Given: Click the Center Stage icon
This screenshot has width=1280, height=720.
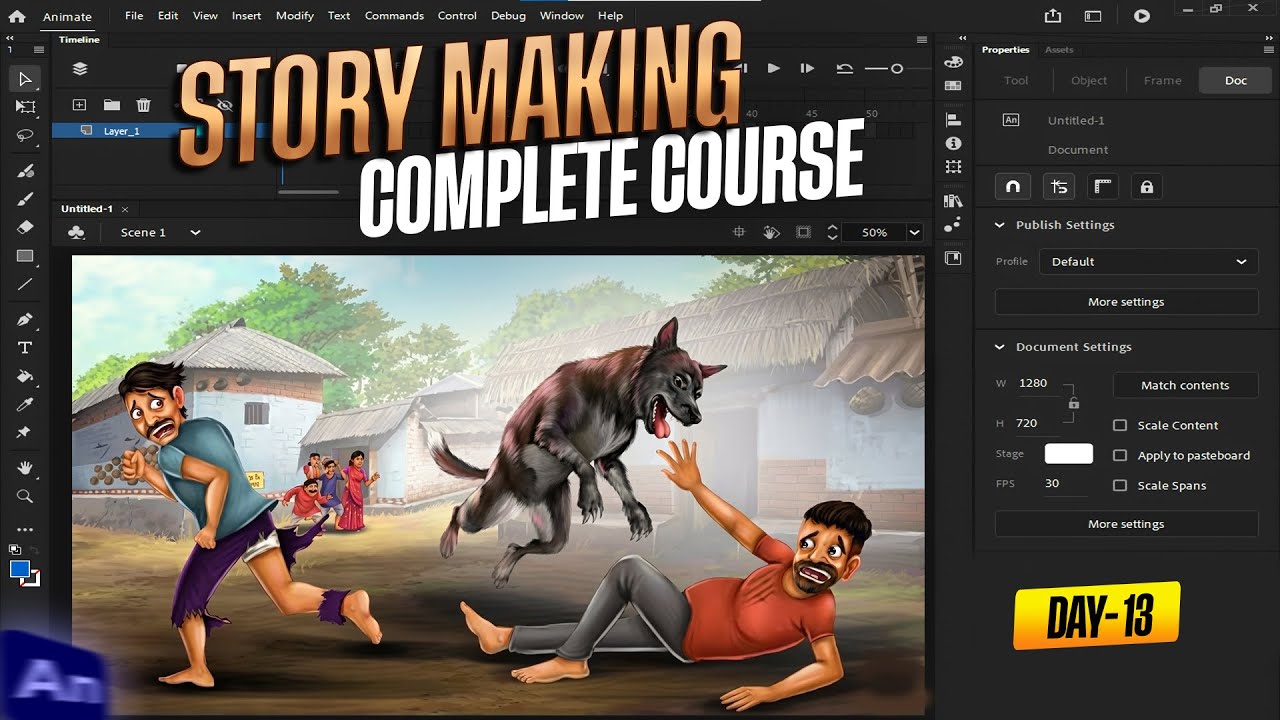Looking at the screenshot, I should click(739, 232).
